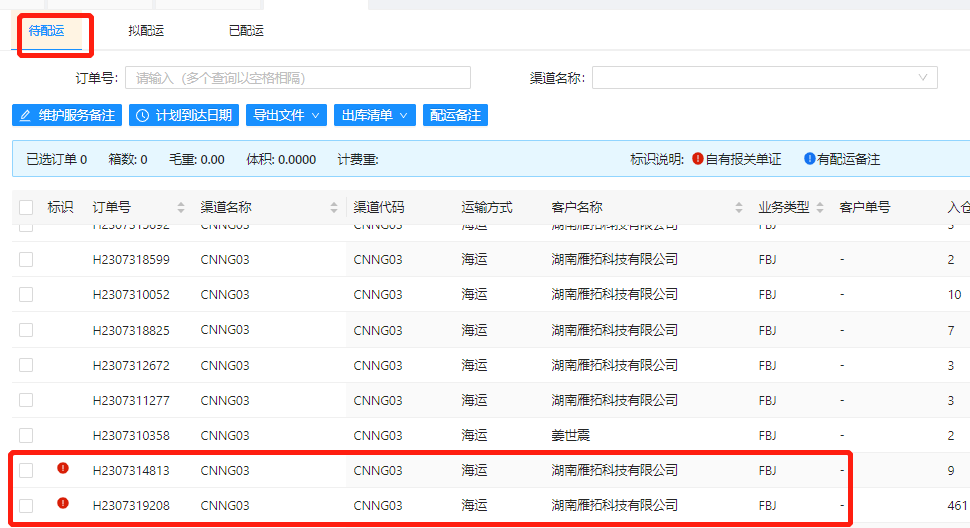Switch to the 拟配运 tab
Image resolution: width=970 pixels, height=528 pixels.
point(146,31)
